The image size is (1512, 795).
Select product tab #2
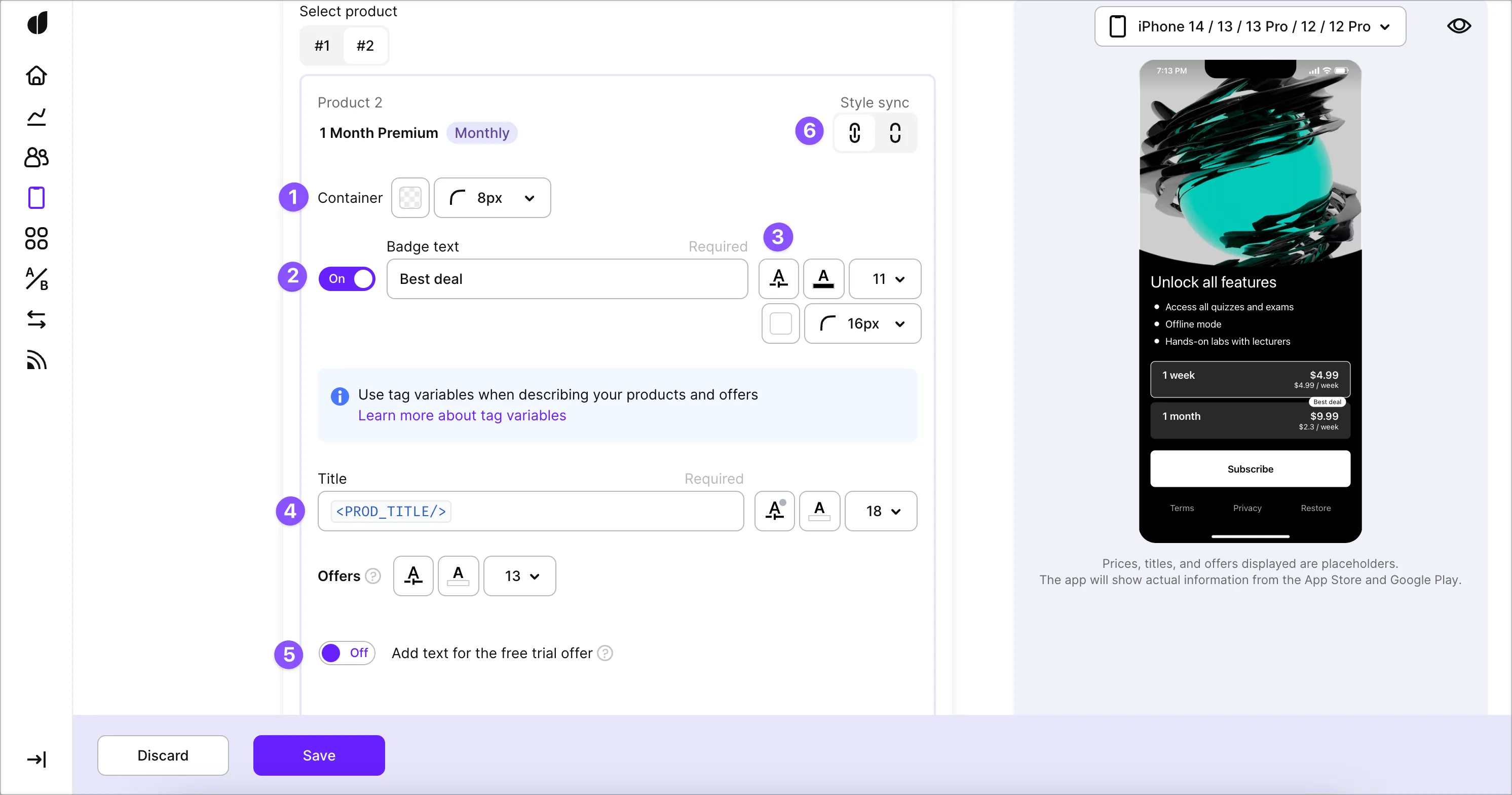[x=365, y=46]
